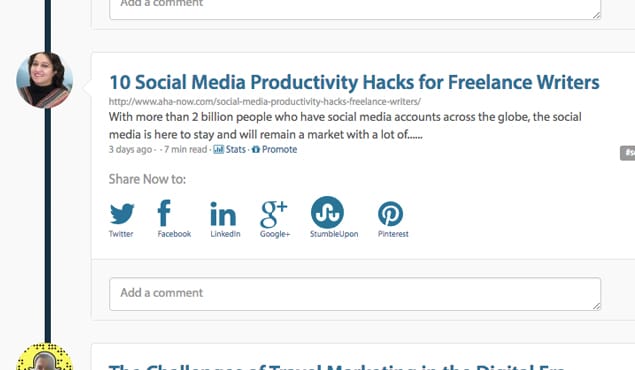The image size is (635, 370).
Task: Open the Stats chart icon link
Action: coord(230,149)
